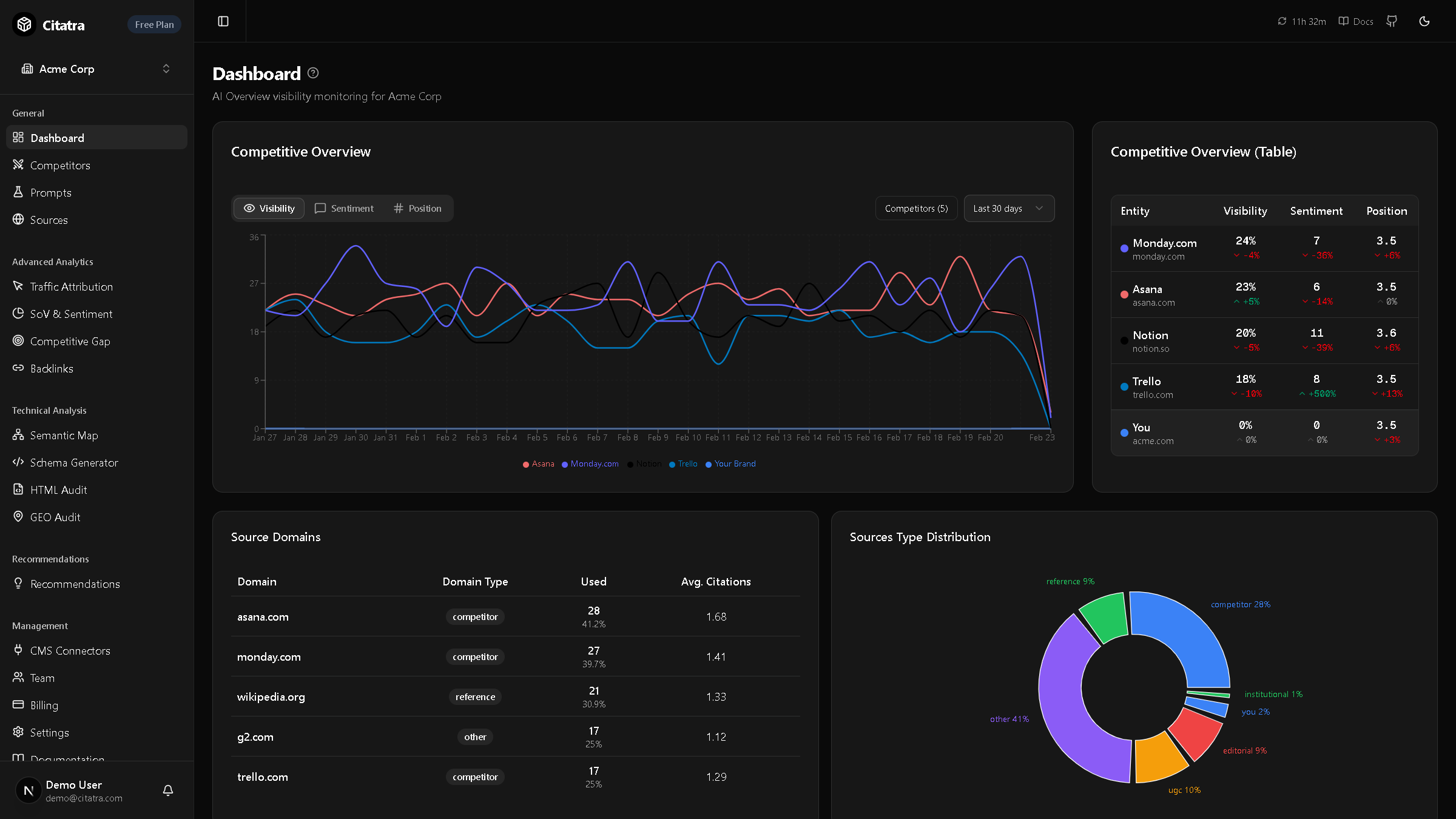Click the Monday.com legend color dot
The width and height of the screenshot is (1456, 819).
pos(565,464)
